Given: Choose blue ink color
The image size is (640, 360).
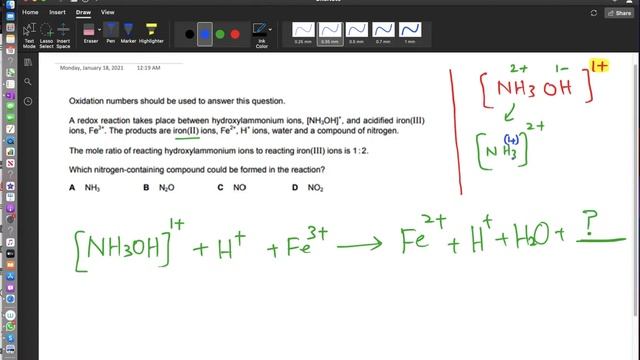Looking at the screenshot, I should [x=205, y=34].
